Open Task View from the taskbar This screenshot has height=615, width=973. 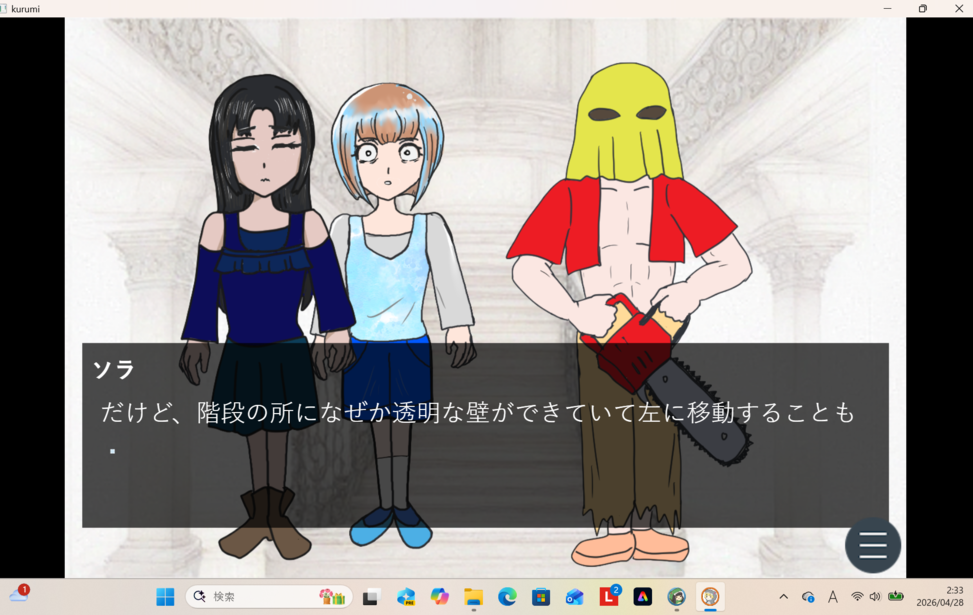click(370, 597)
